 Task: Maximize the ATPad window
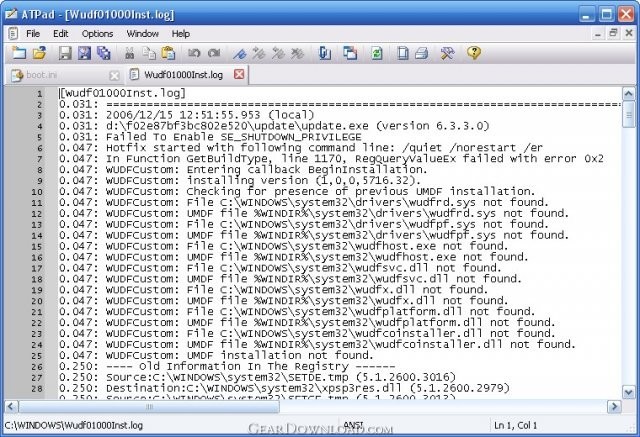coord(607,14)
